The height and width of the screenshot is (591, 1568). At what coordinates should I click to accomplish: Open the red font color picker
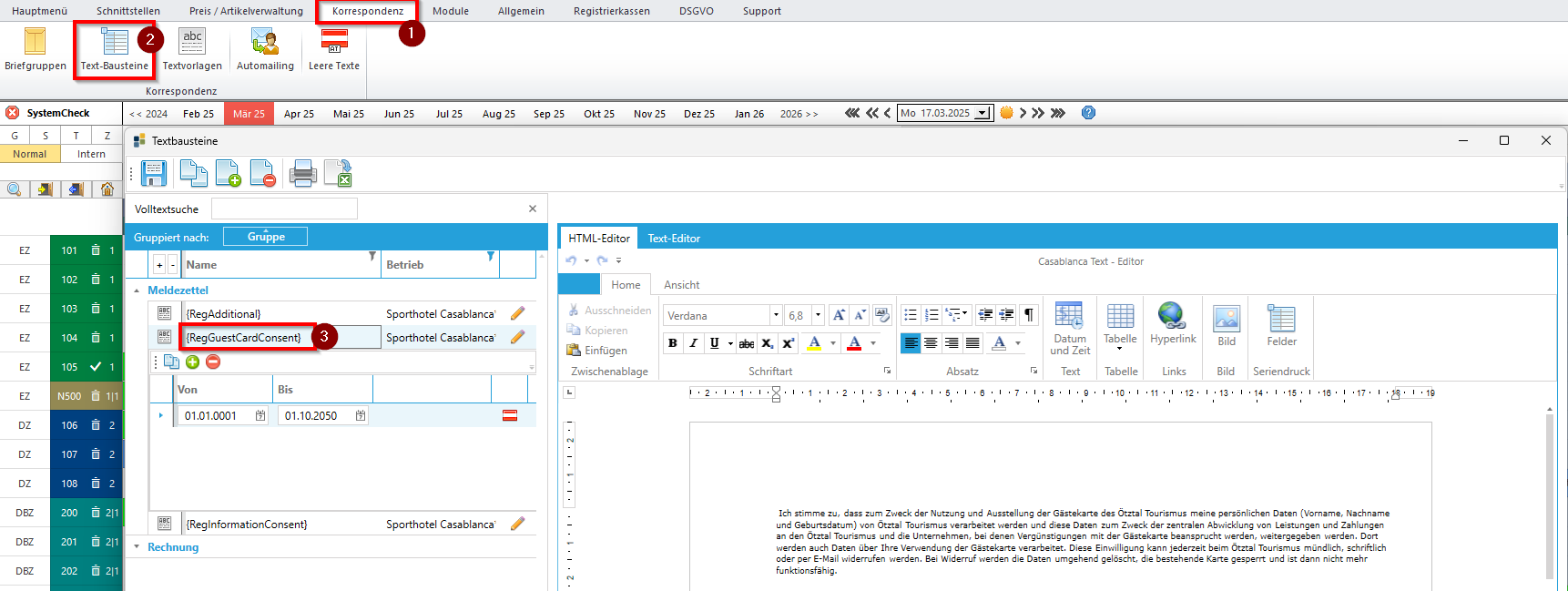click(873, 343)
